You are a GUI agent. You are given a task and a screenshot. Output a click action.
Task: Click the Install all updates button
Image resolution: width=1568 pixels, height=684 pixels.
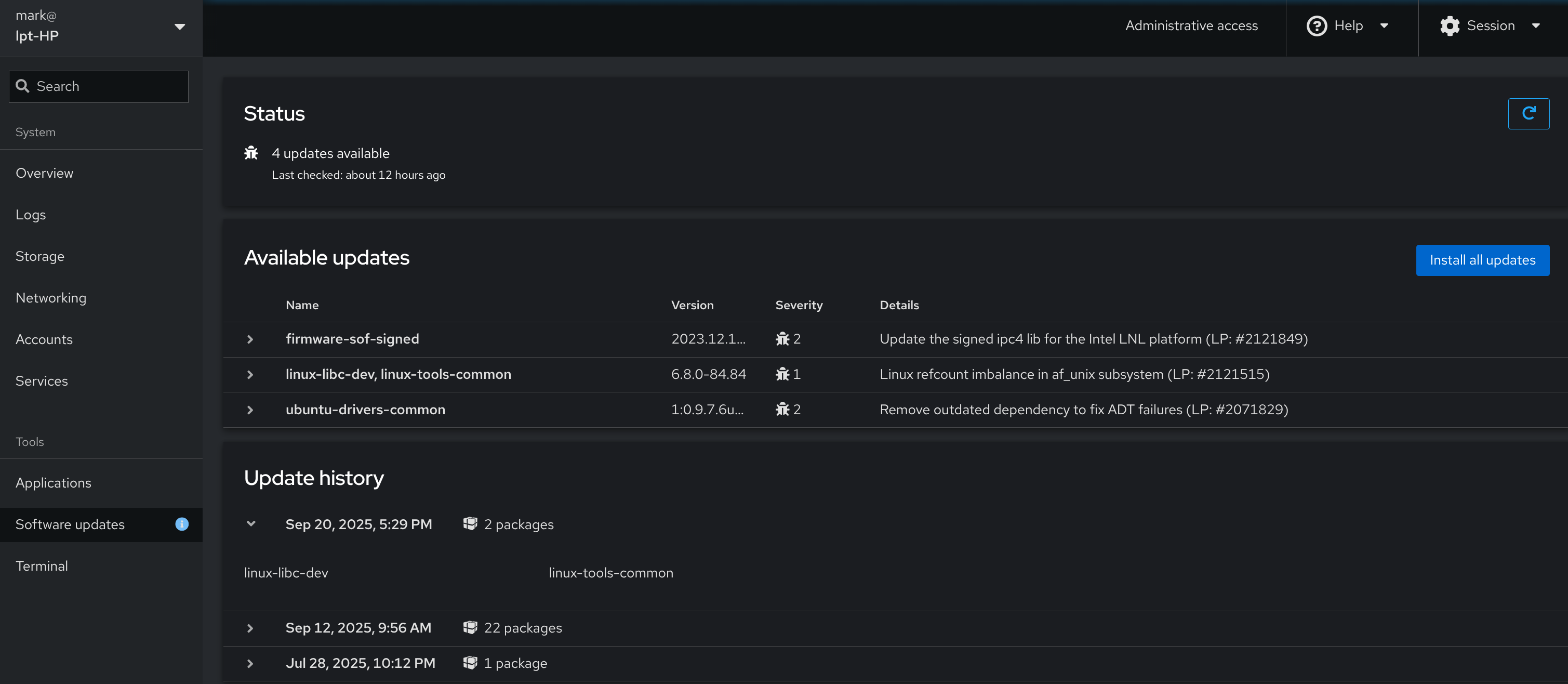click(1482, 260)
